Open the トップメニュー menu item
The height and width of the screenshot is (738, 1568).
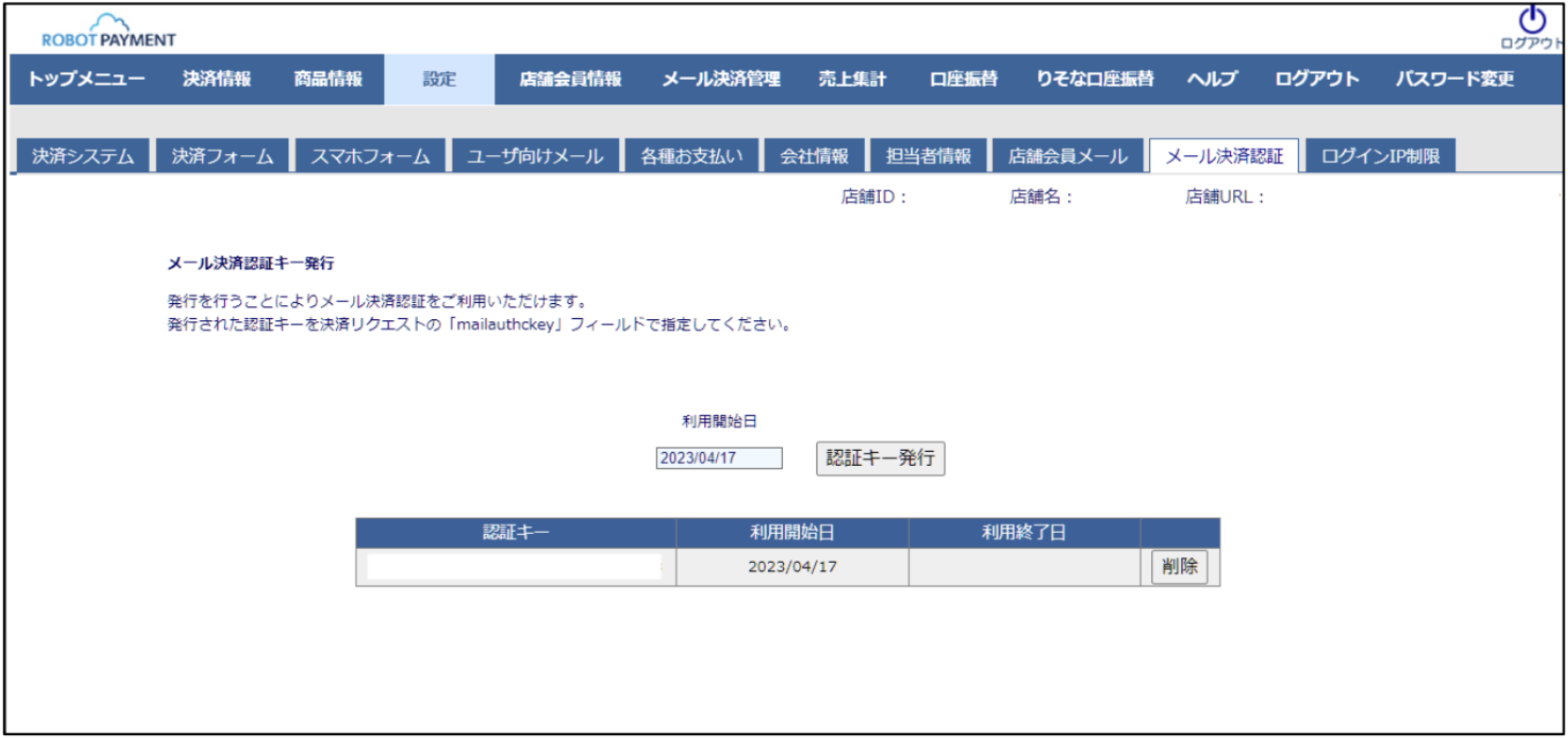(86, 79)
